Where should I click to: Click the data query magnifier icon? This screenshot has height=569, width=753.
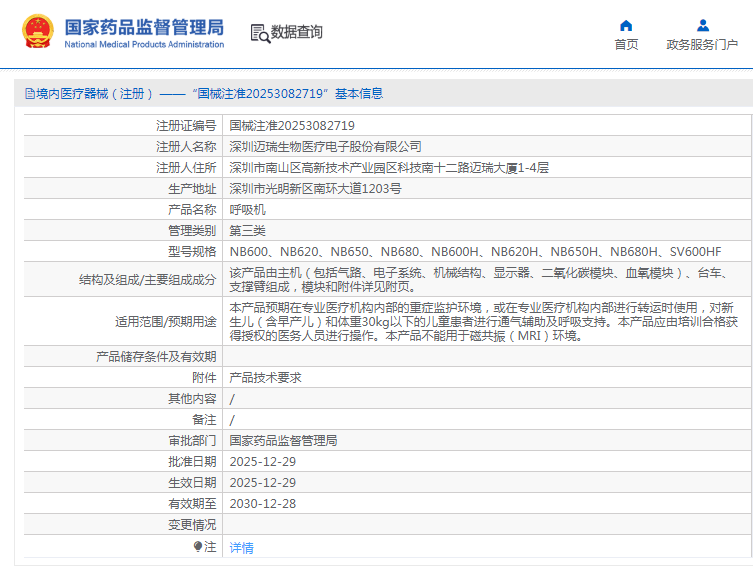(259, 33)
